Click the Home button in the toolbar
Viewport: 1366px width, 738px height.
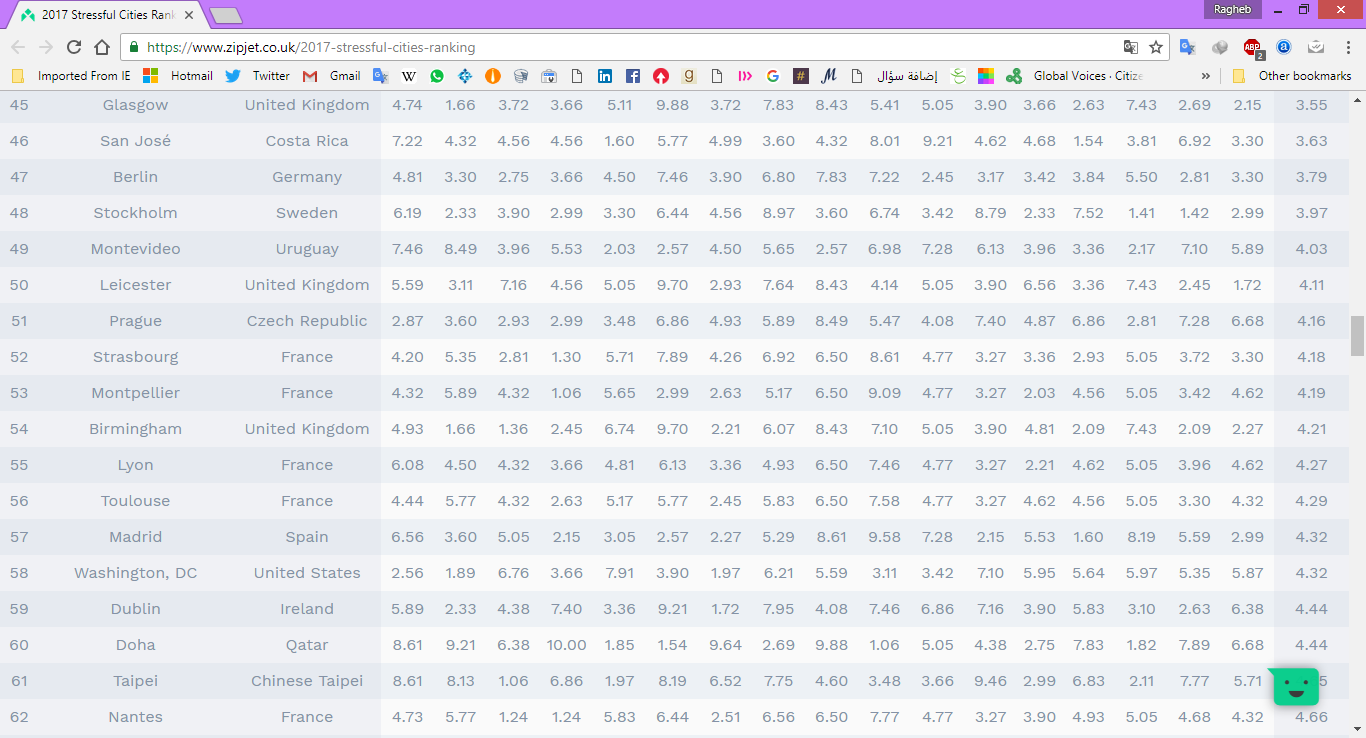tap(102, 47)
